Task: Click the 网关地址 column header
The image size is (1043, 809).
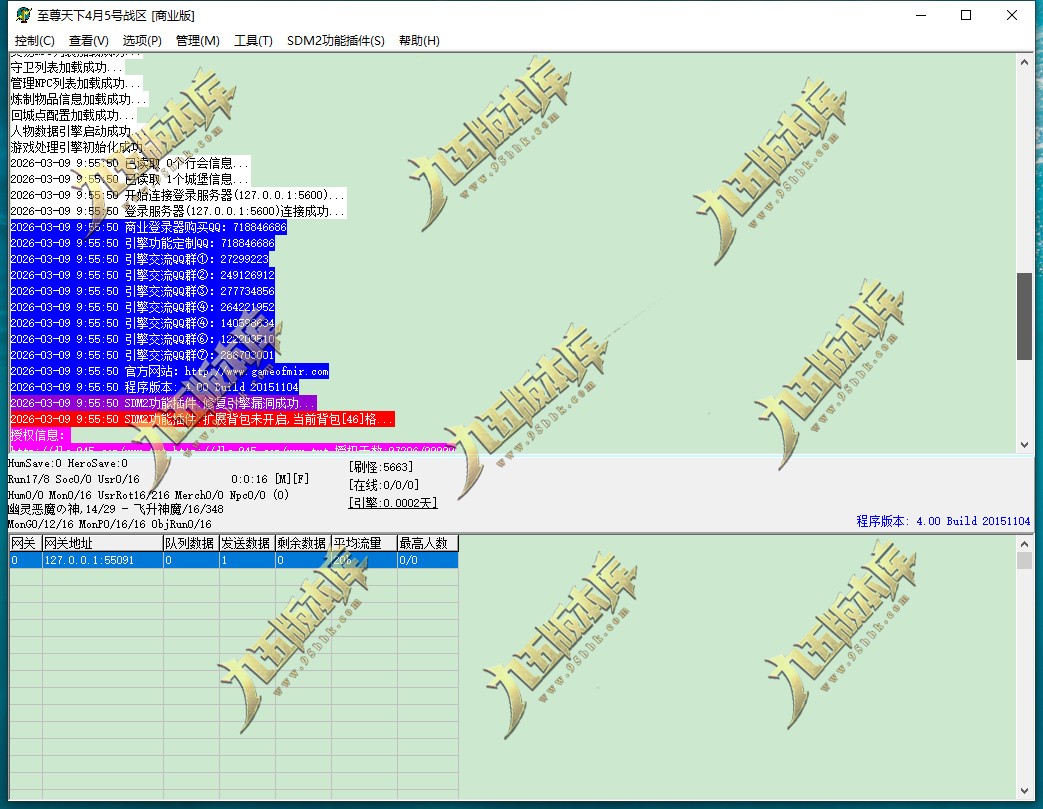Action: (x=102, y=544)
